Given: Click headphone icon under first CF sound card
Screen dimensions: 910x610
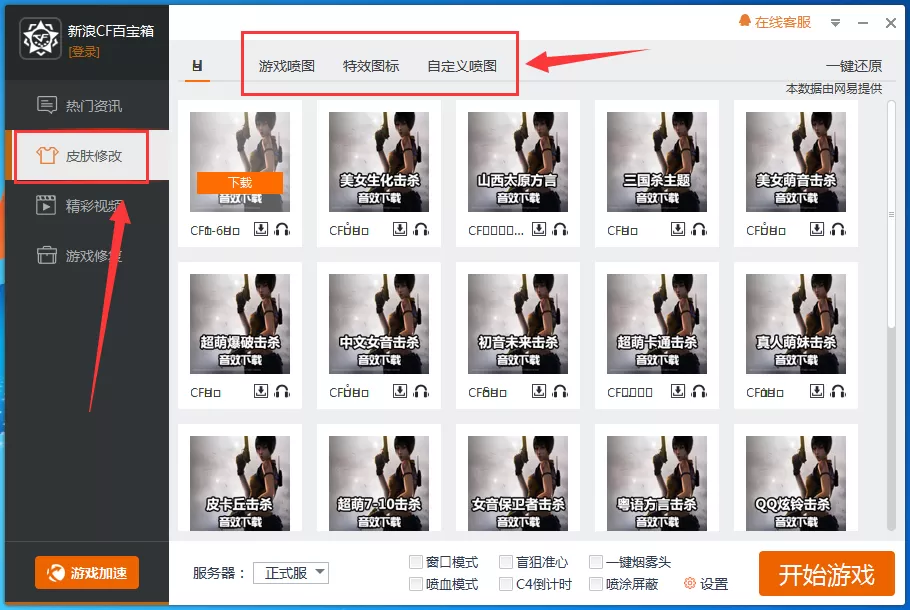Looking at the screenshot, I should tap(282, 229).
